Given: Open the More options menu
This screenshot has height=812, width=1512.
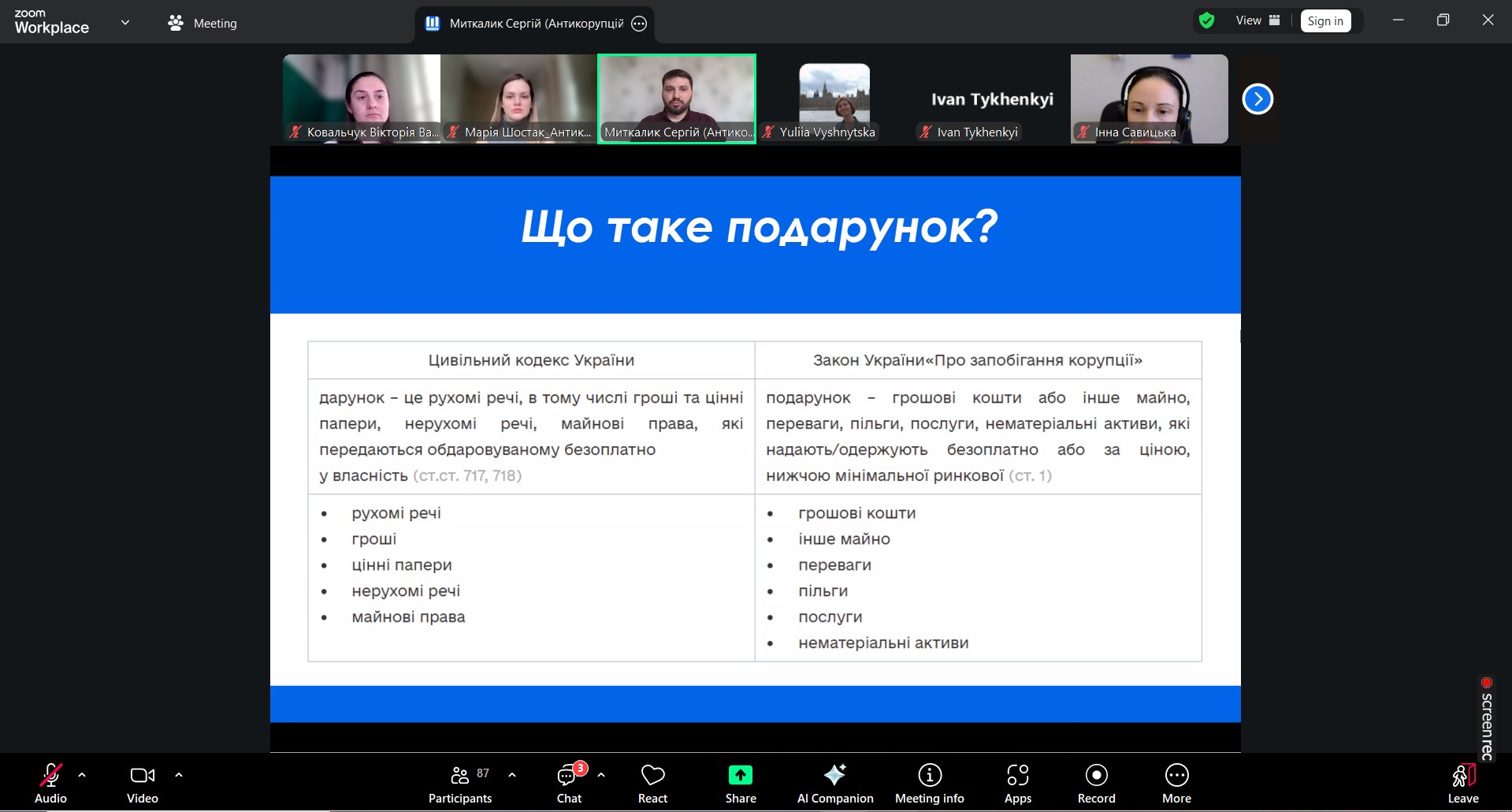Looking at the screenshot, I should tap(1176, 784).
